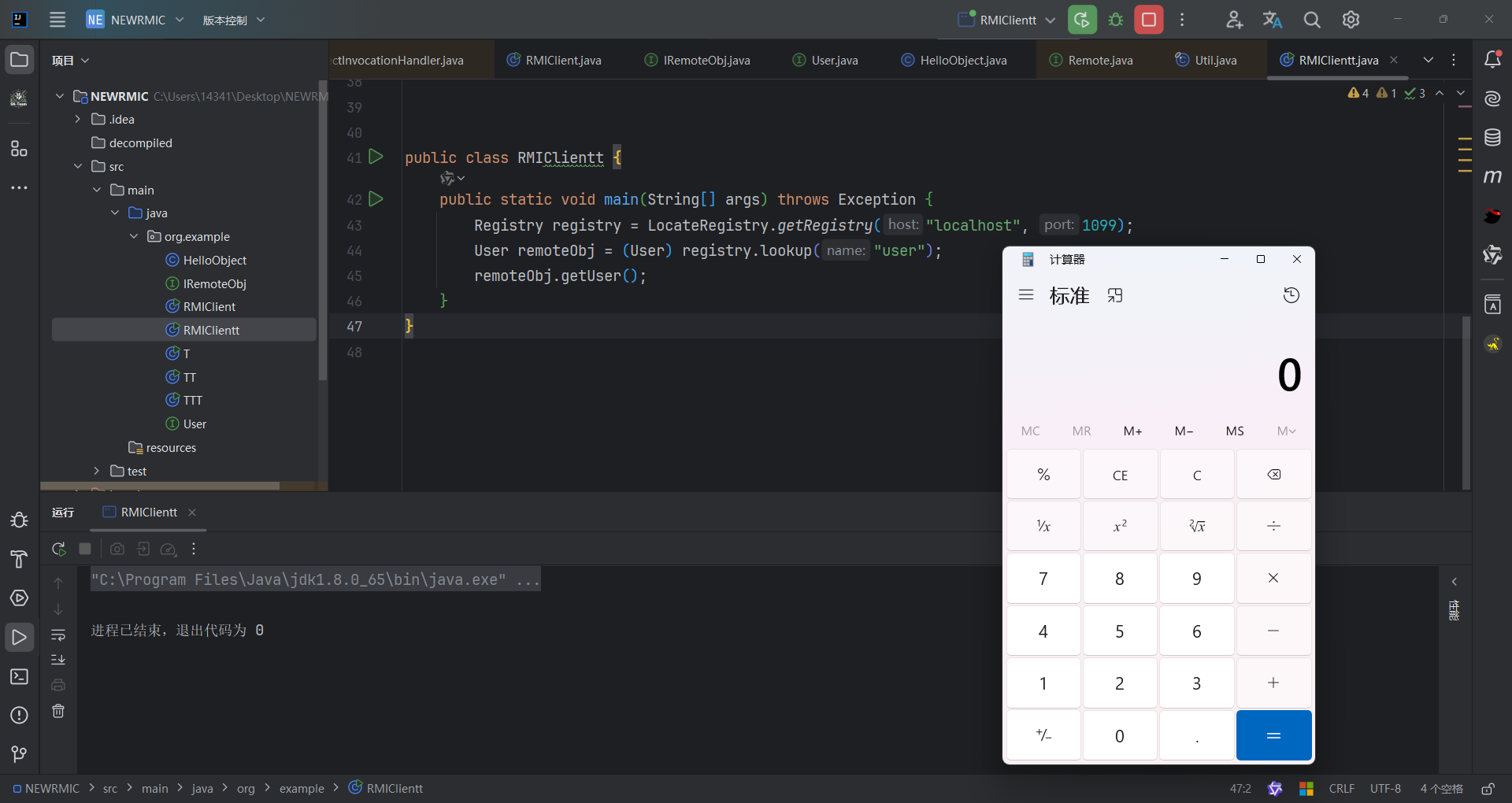The height and width of the screenshot is (803, 1512).
Task: Clear the console output with trash icon
Action: point(58,711)
